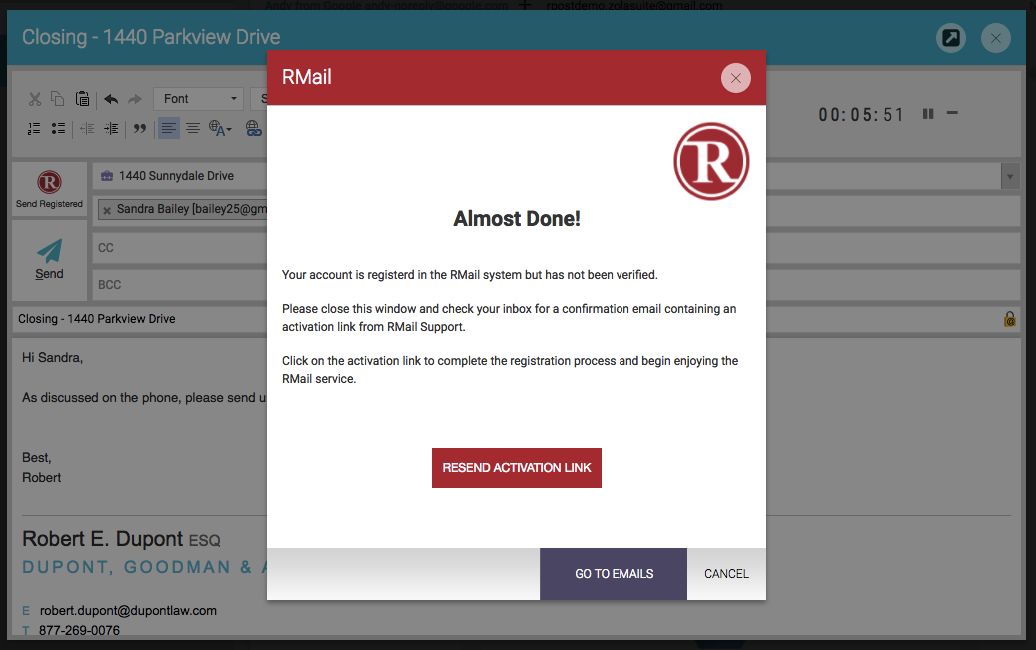Click the Undo arrow icon
The image size is (1036, 650).
111,99
